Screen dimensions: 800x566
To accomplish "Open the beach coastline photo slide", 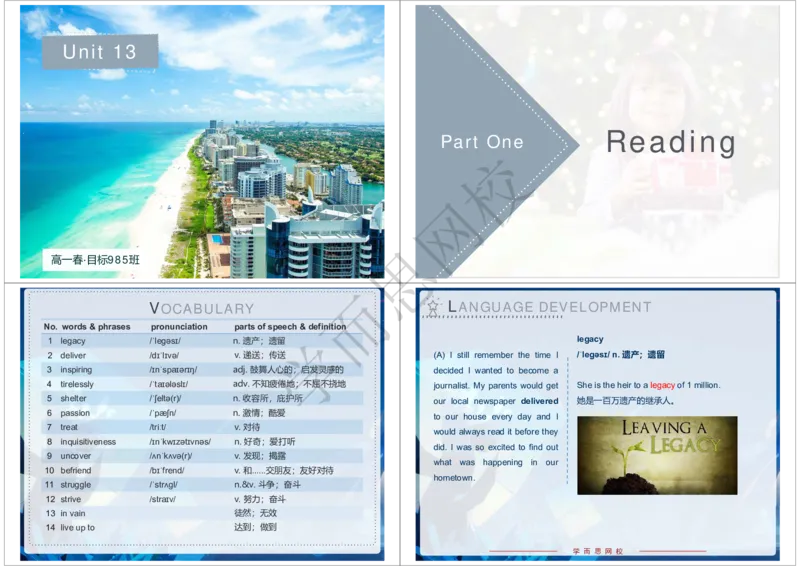I will [202, 141].
